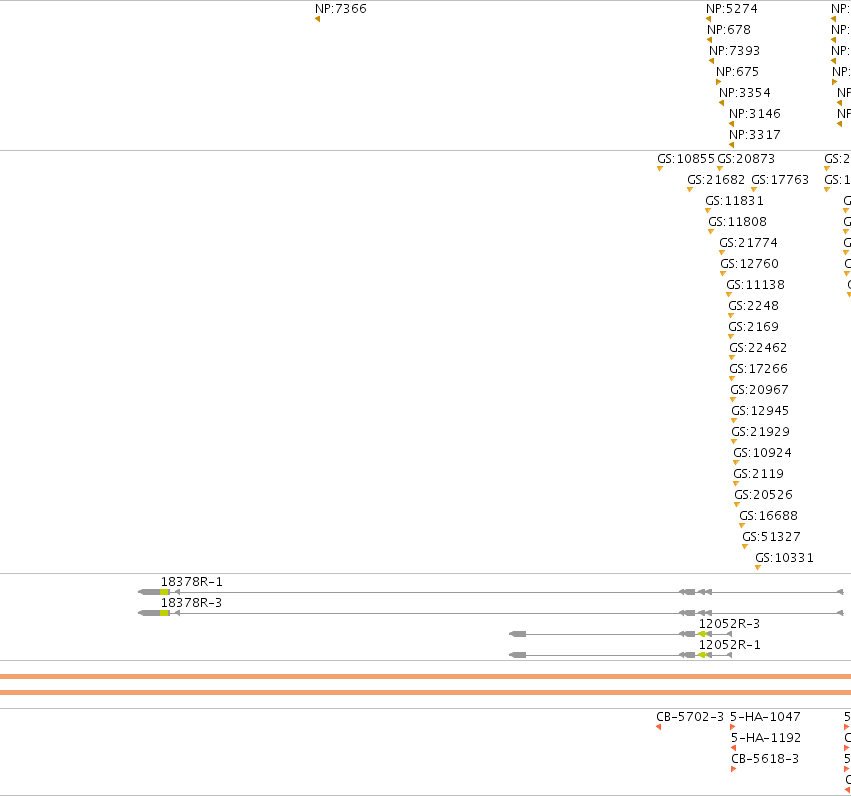Click the yellow-green coding segment of 12052R-3

coord(702,634)
